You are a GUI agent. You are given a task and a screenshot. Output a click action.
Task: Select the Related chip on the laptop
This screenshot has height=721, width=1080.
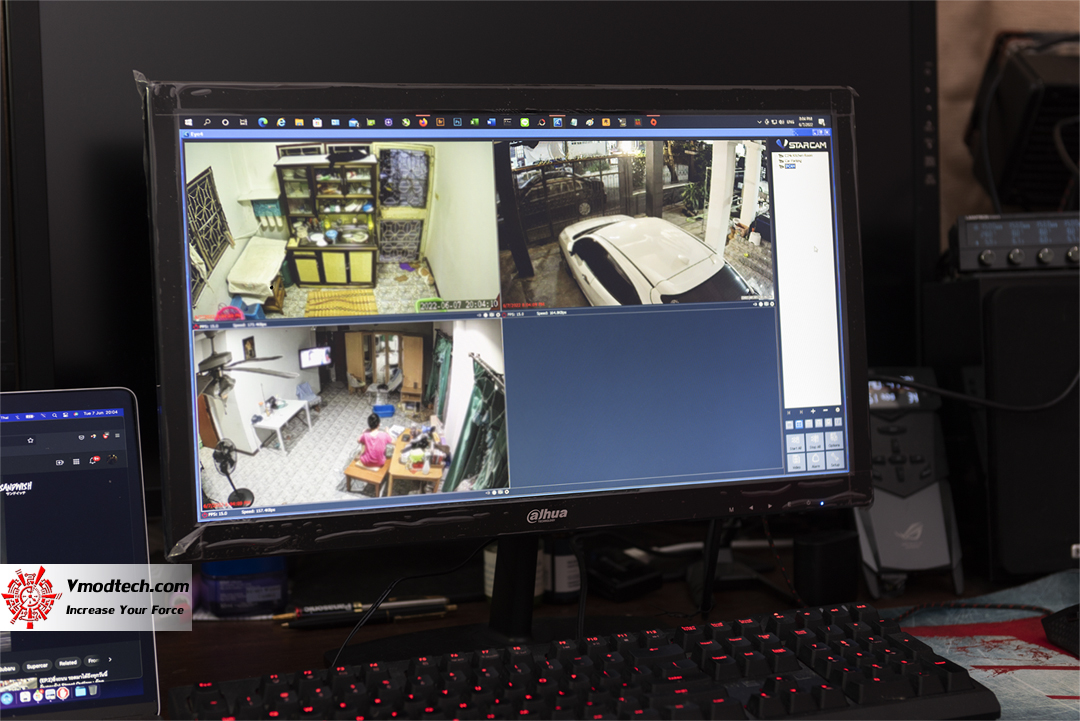click(68, 662)
